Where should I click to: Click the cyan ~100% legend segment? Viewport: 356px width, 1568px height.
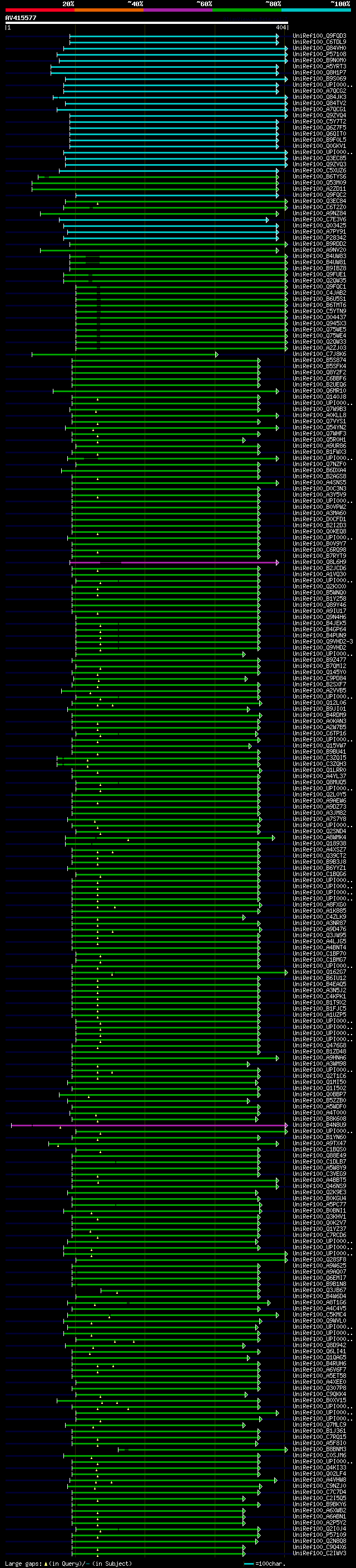[316, 10]
